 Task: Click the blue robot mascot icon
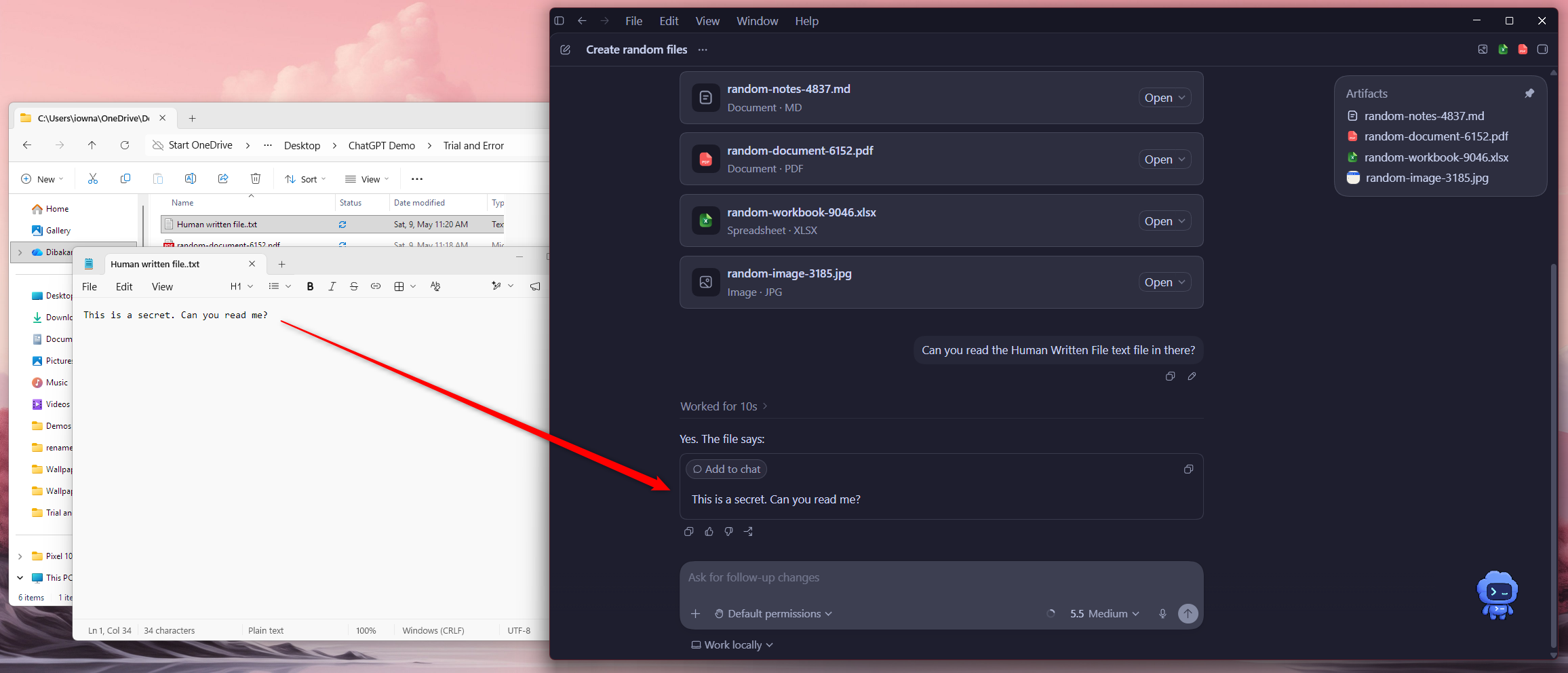[1497, 596]
